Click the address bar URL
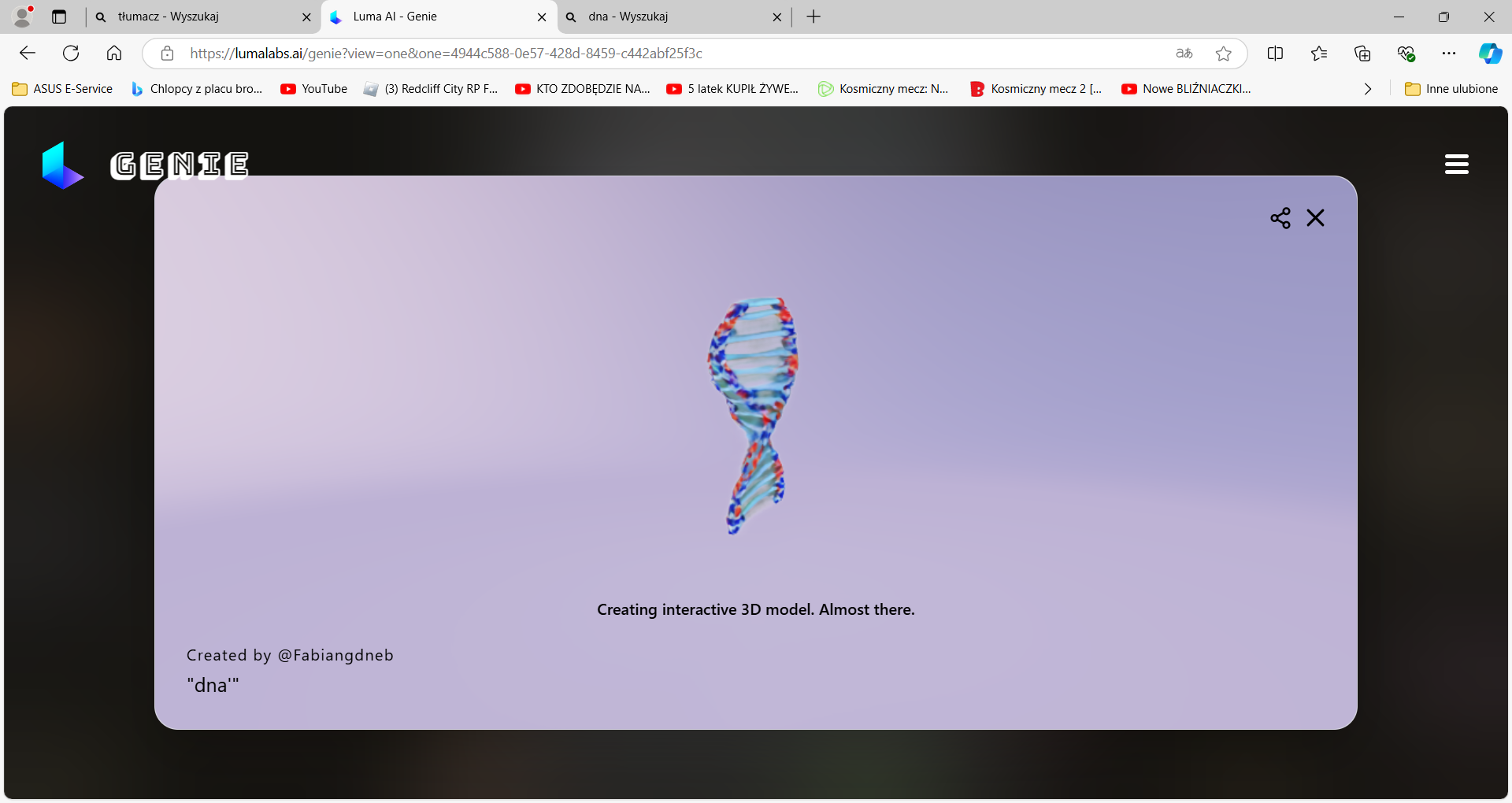The height and width of the screenshot is (803, 1512). tap(446, 54)
